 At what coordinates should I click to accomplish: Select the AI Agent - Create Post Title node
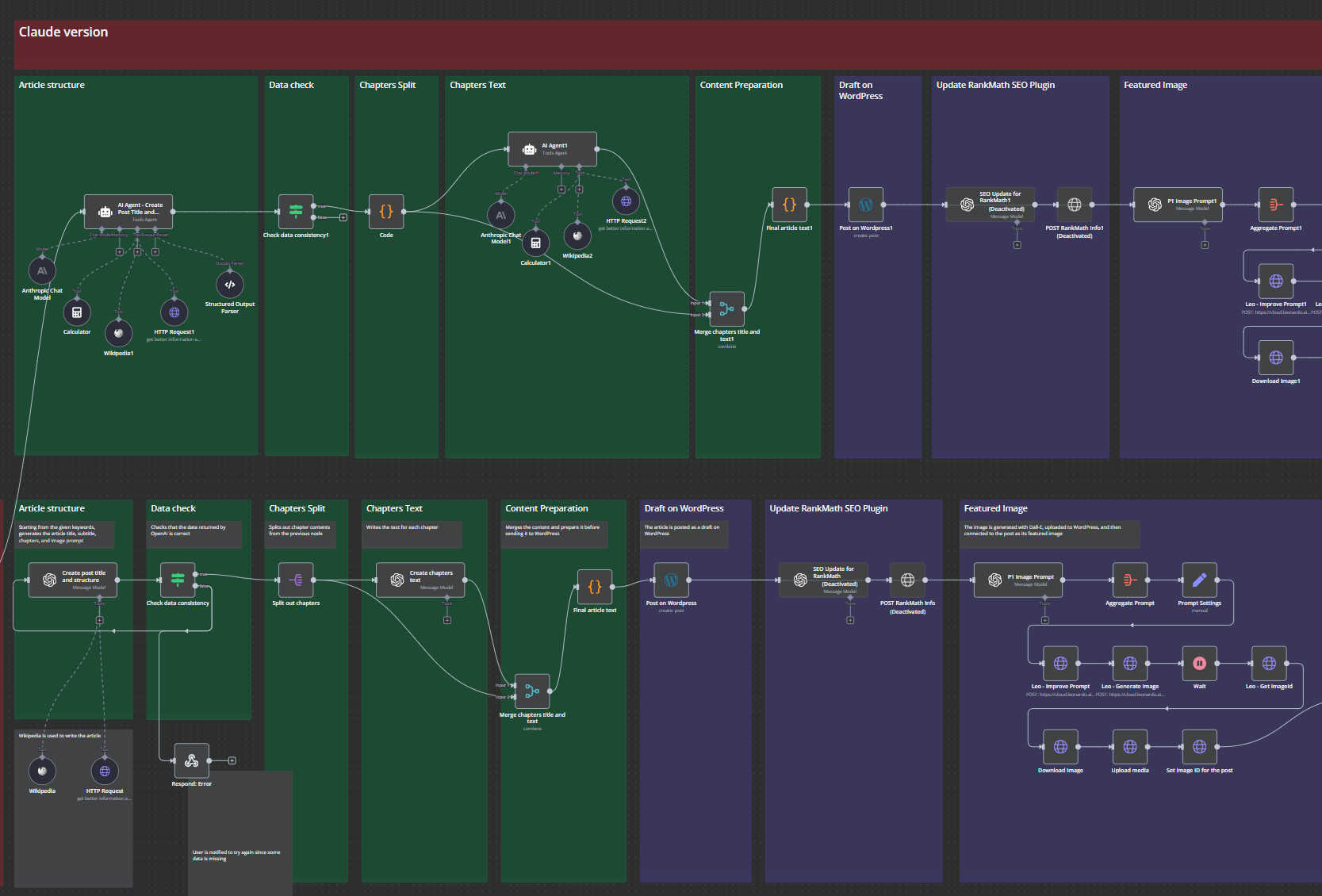pyautogui.click(x=128, y=212)
